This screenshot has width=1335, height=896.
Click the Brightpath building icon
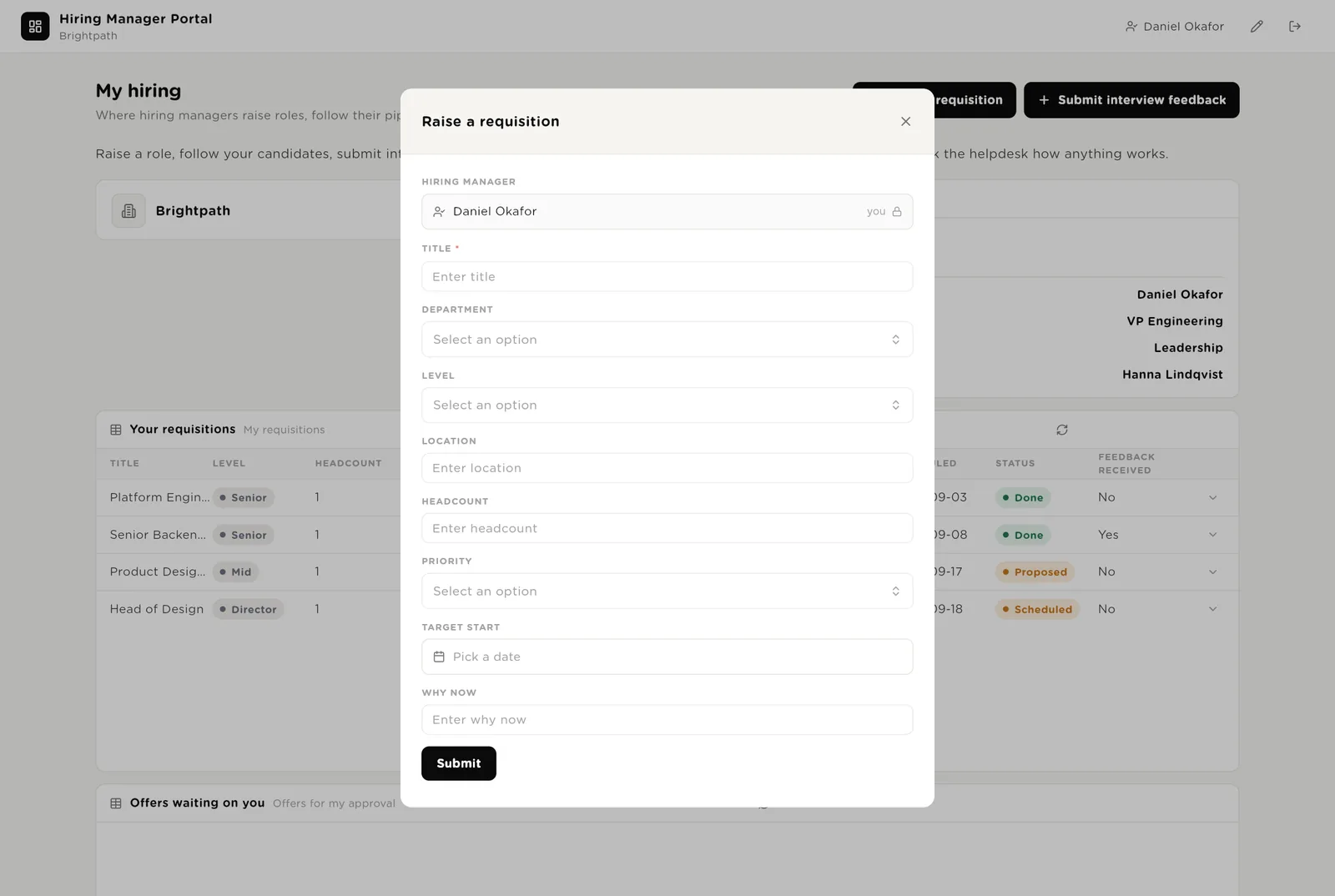coord(128,211)
